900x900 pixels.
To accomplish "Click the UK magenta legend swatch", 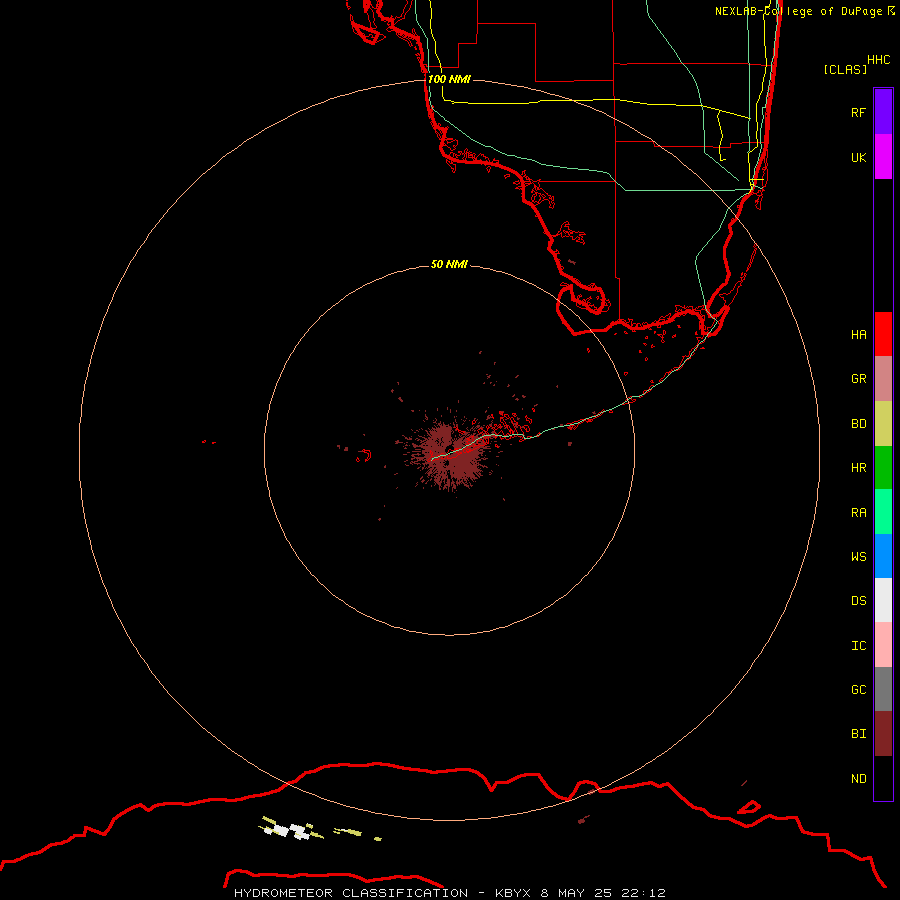I will [883, 157].
